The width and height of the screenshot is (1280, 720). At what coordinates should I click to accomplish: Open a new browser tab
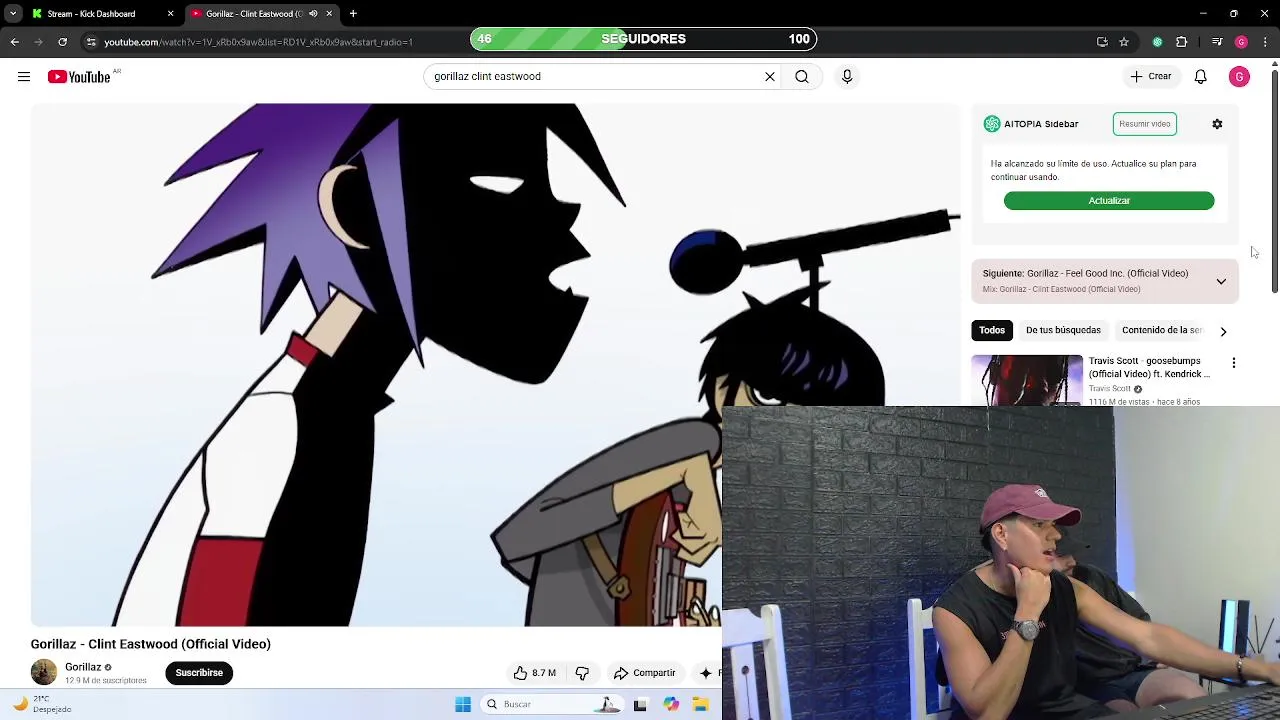click(x=353, y=14)
